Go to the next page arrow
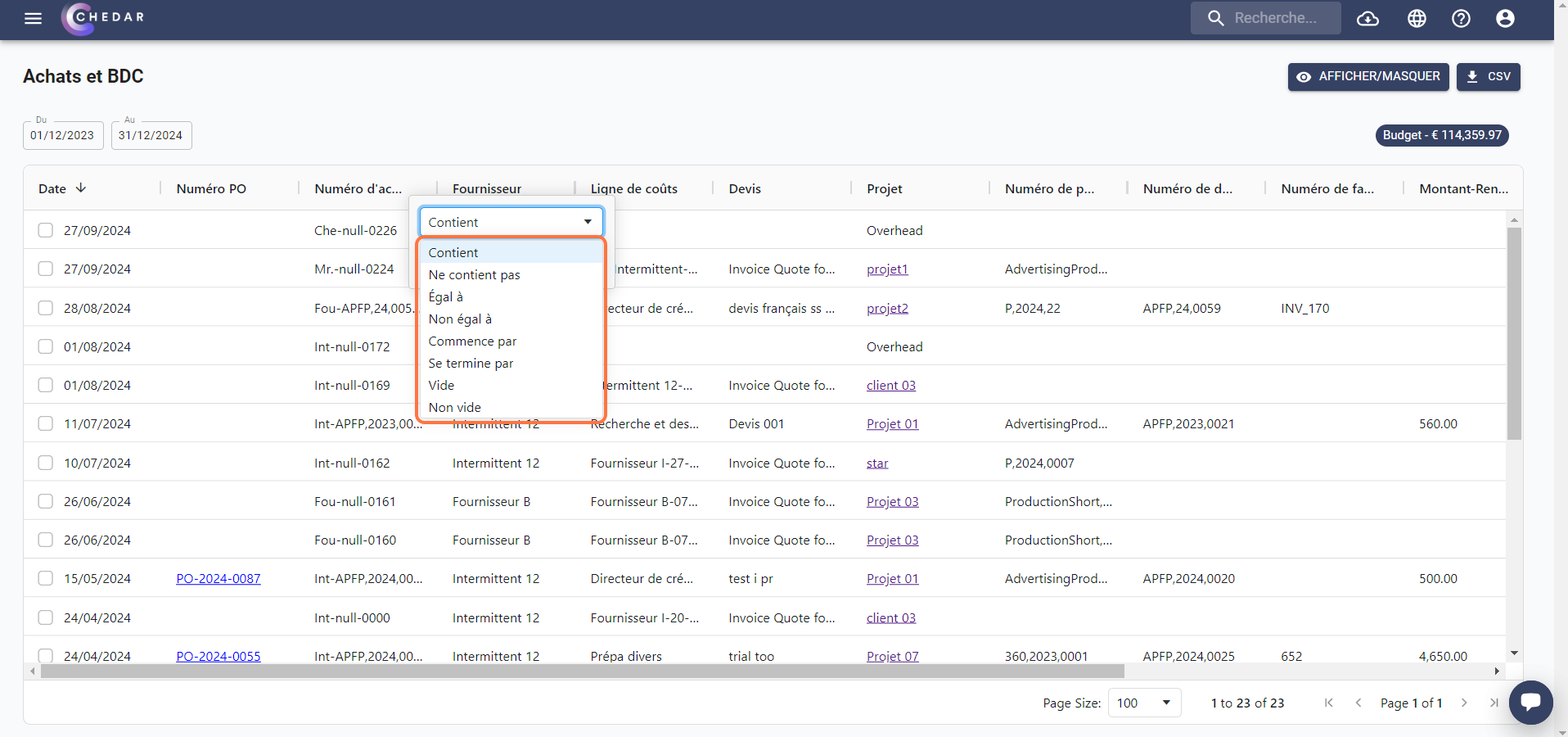This screenshot has height=737, width=1568. (1464, 703)
